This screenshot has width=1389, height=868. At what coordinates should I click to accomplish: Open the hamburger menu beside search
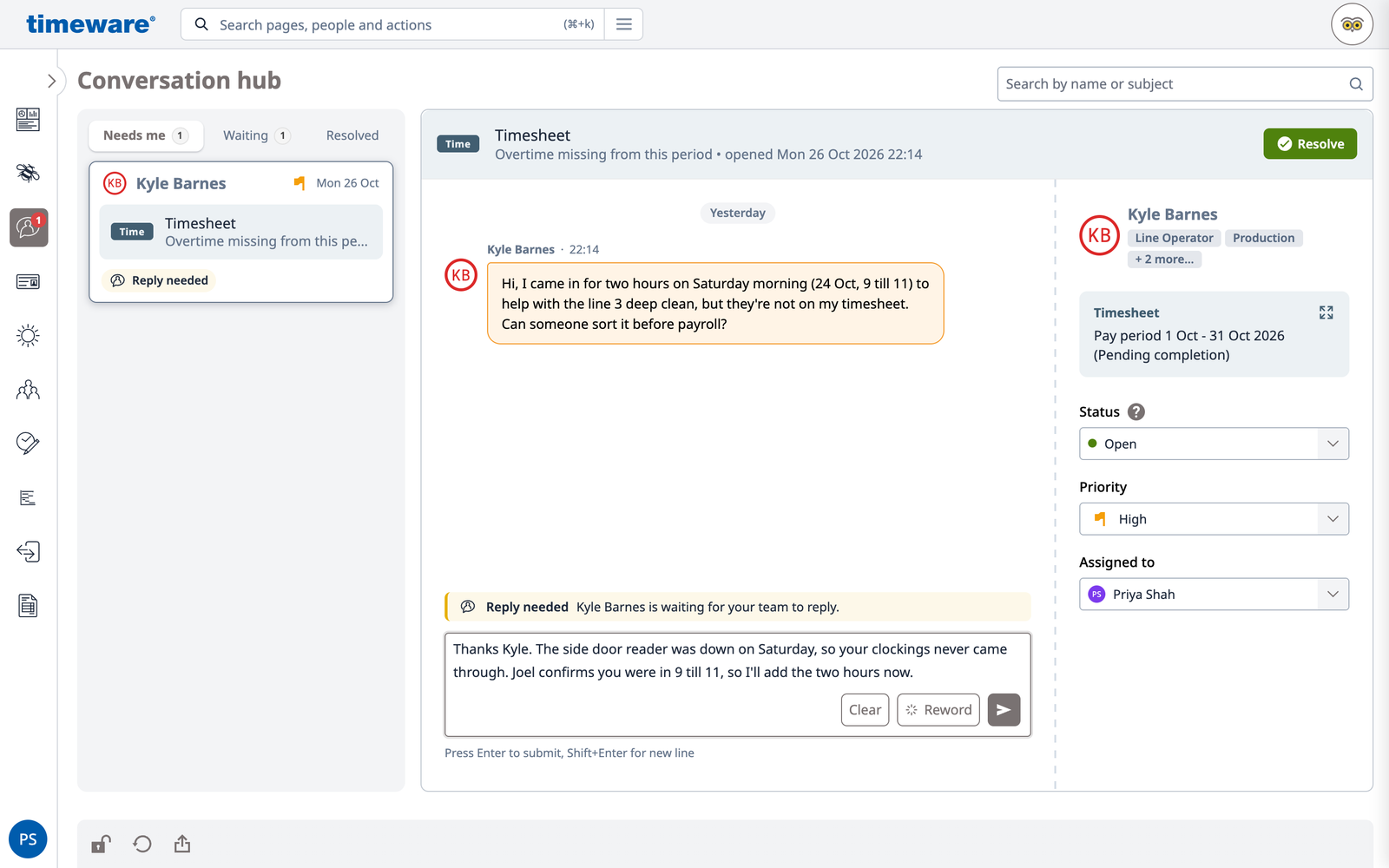point(623,24)
